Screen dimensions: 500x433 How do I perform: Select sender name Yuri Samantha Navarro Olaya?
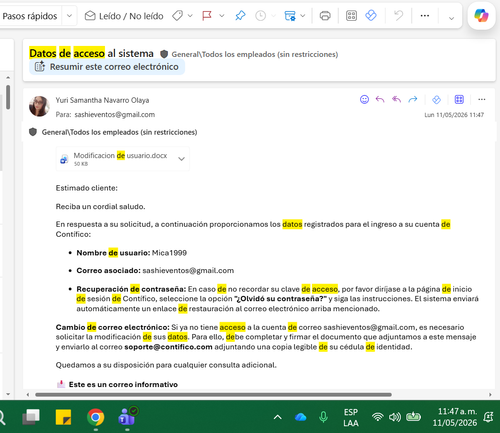[102, 100]
